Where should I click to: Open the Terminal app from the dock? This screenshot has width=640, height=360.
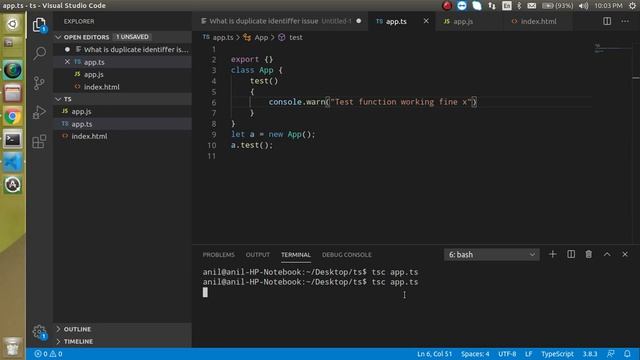pos(13,140)
